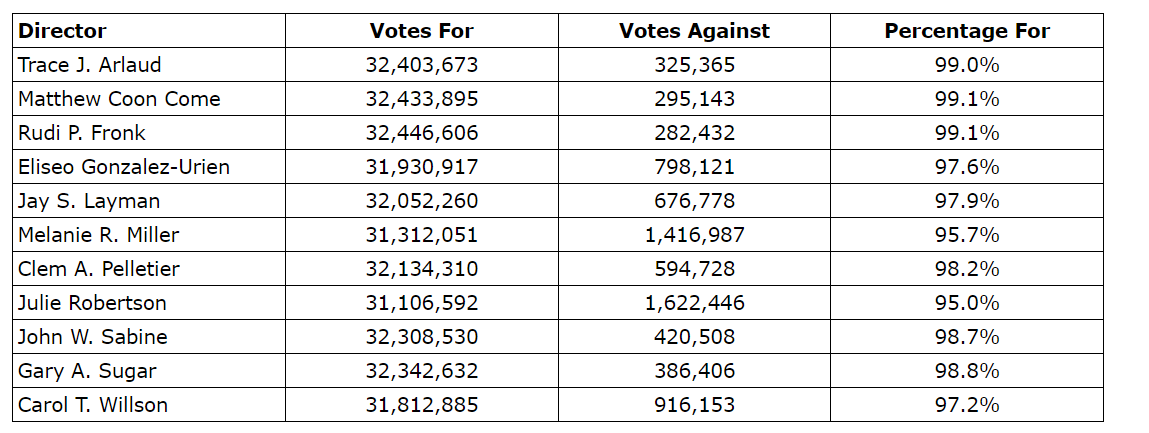Screen dimensions: 1149x433
Task: Click the Percentage For column header
Action: (967, 31)
